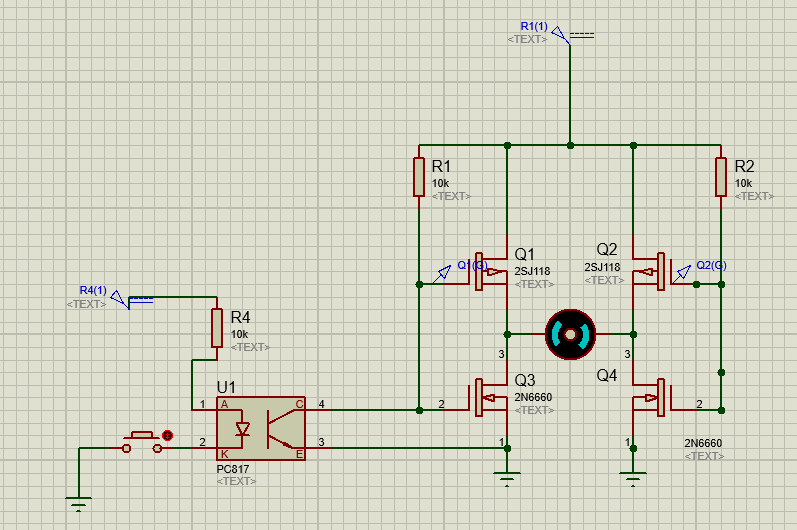The height and width of the screenshot is (530, 797).
Task: Click ground symbol below Q3
Action: pos(507,479)
